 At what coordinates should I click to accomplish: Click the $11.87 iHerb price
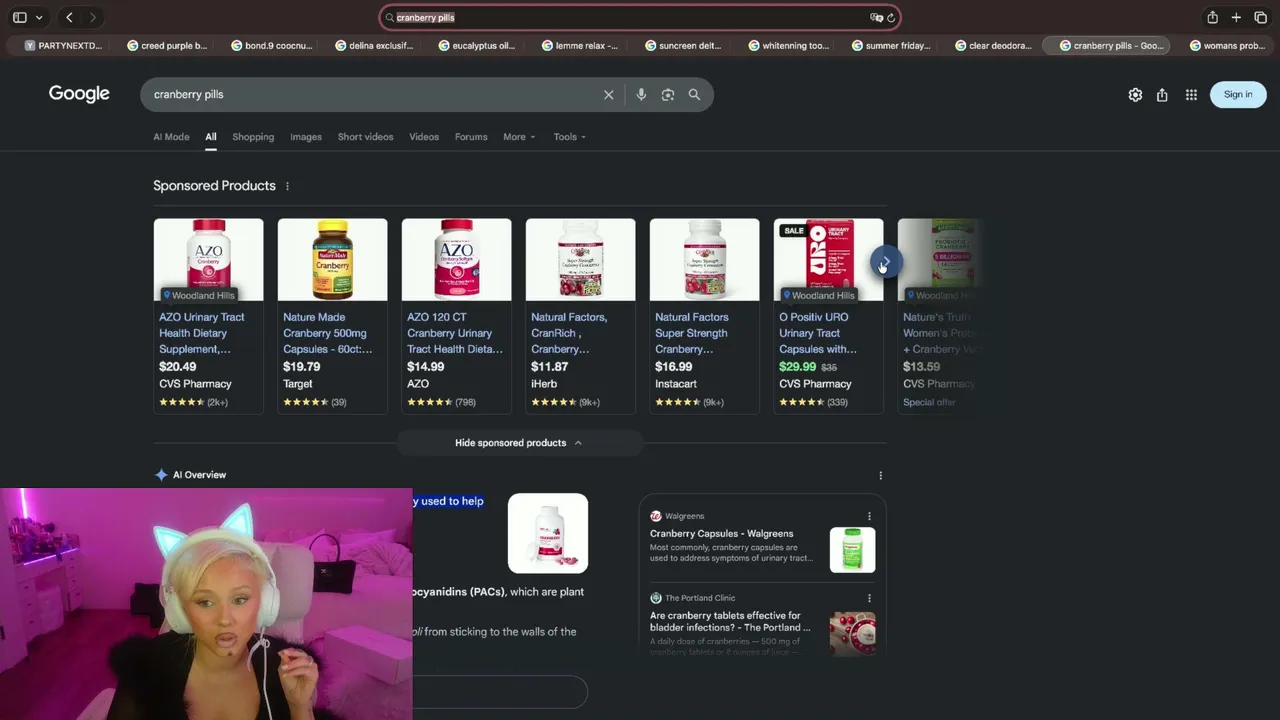point(549,367)
